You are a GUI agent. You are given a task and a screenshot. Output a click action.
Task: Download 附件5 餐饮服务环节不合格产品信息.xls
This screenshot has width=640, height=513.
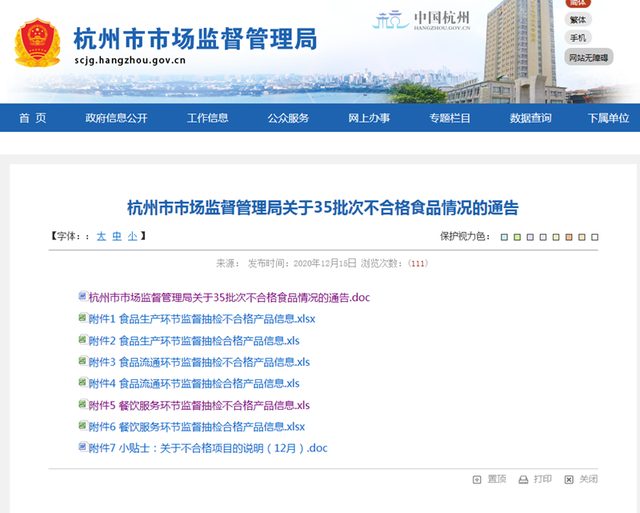(x=199, y=405)
